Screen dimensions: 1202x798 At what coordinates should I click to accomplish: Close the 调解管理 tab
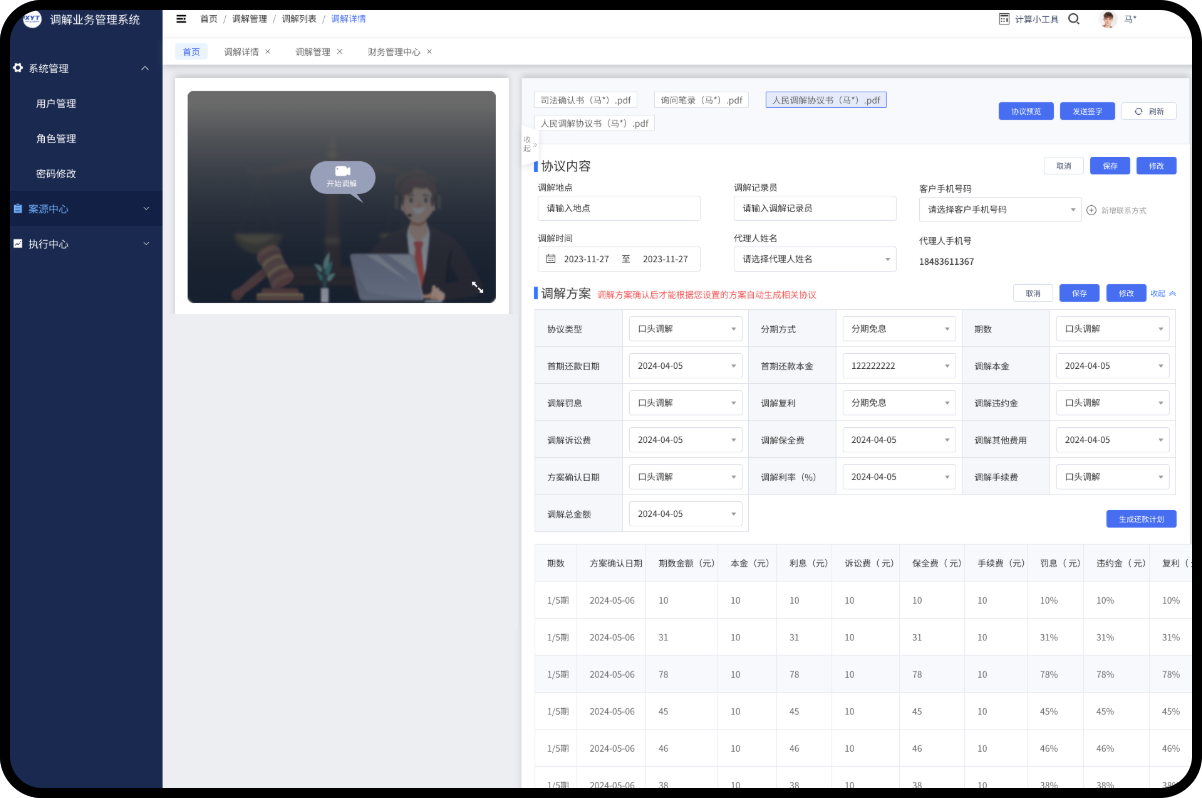(340, 52)
